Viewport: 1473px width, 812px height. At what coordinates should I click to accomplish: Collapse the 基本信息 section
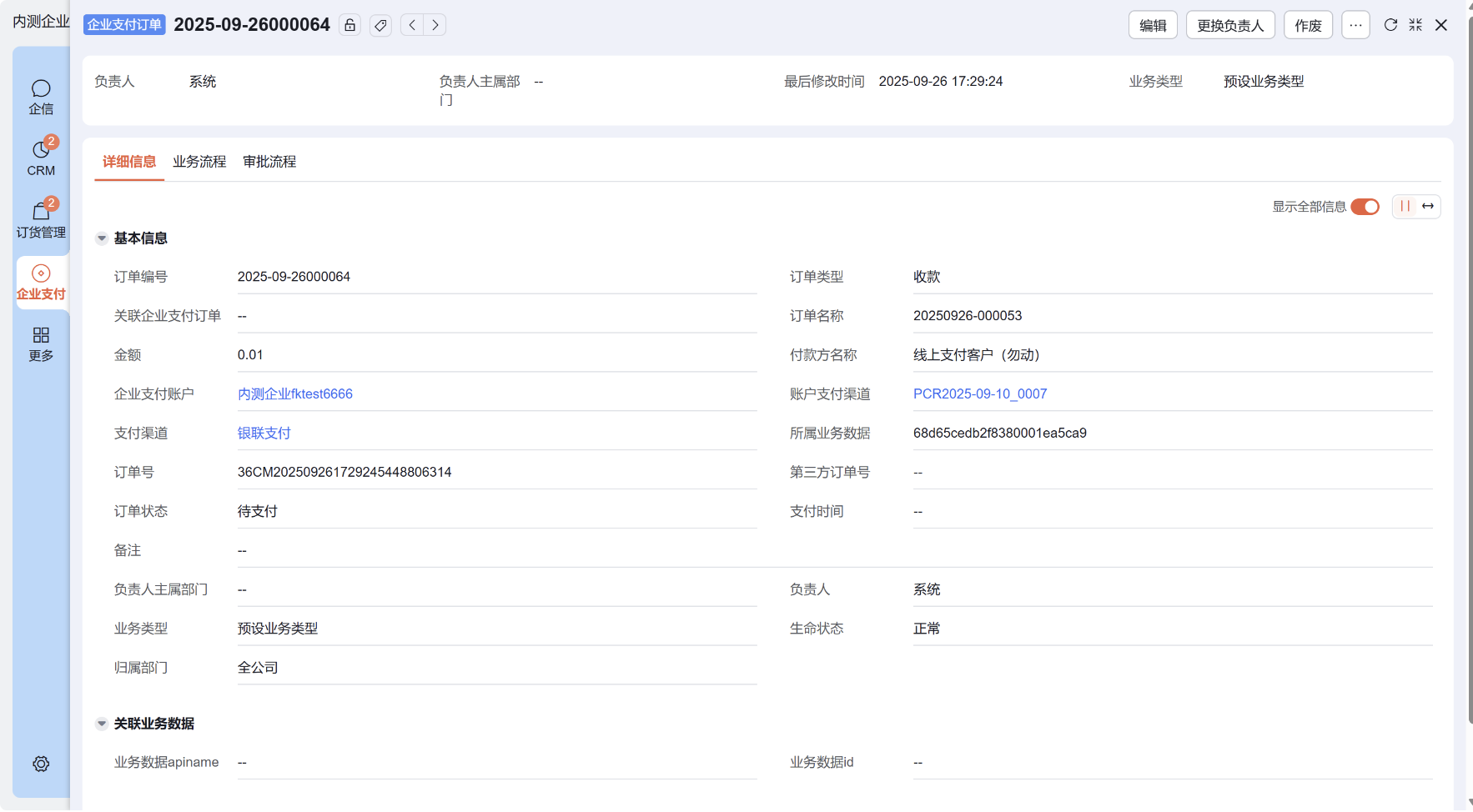pos(102,238)
